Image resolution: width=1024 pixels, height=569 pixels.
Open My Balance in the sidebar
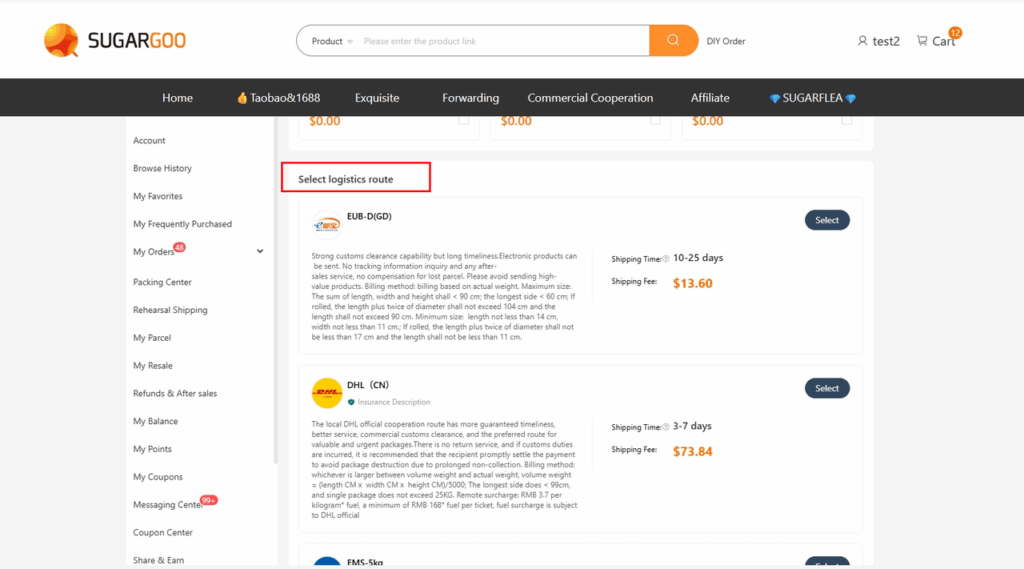[x=155, y=421]
